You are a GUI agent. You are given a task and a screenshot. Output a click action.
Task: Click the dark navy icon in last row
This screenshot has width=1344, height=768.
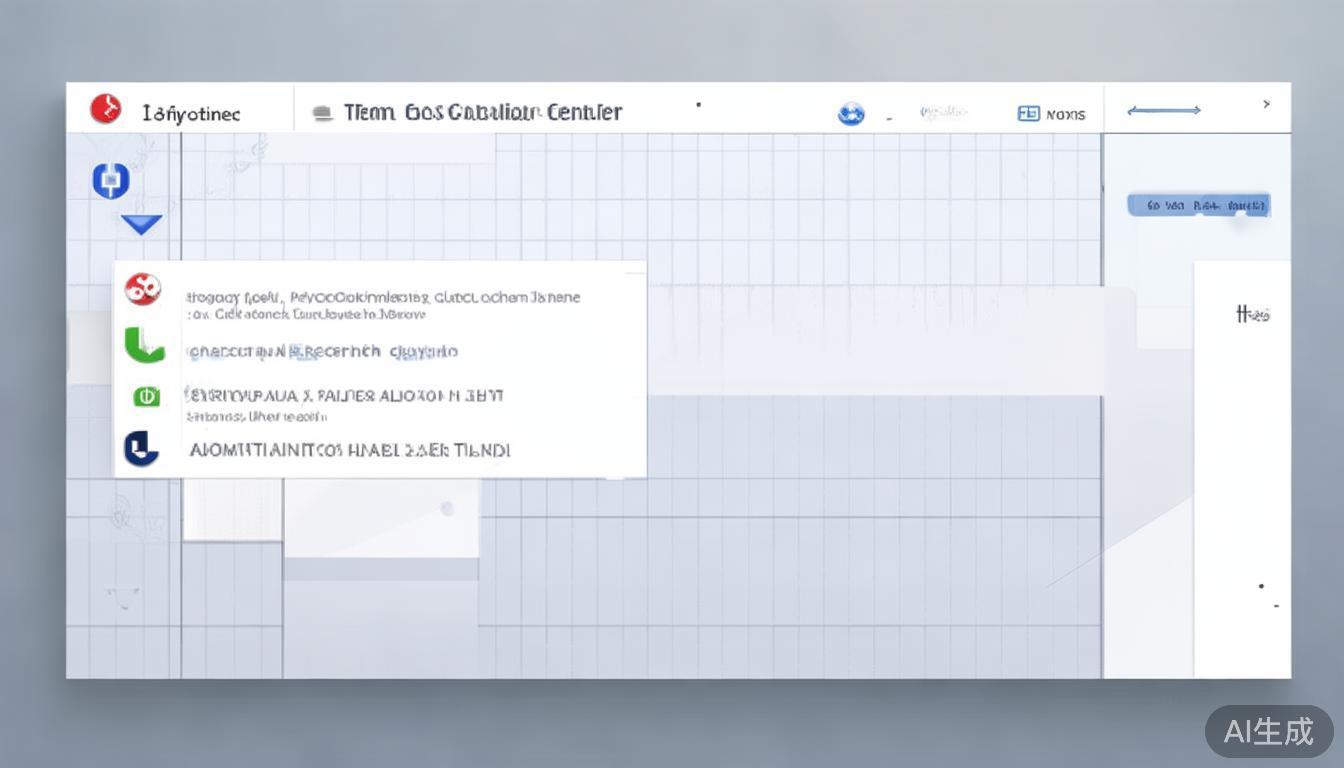tap(142, 449)
